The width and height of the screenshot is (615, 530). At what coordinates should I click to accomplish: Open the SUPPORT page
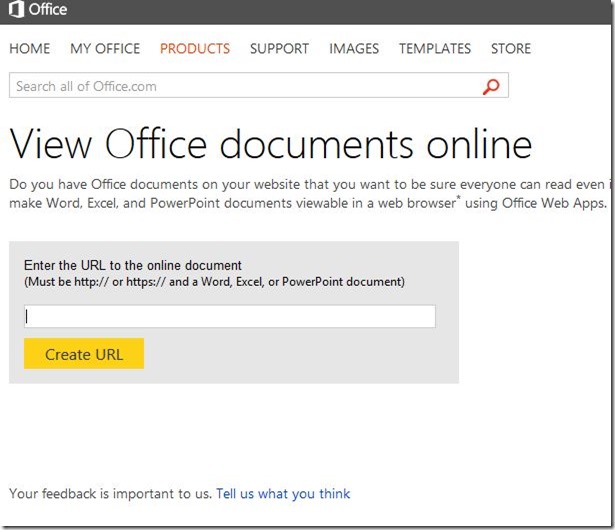pyautogui.click(x=279, y=49)
